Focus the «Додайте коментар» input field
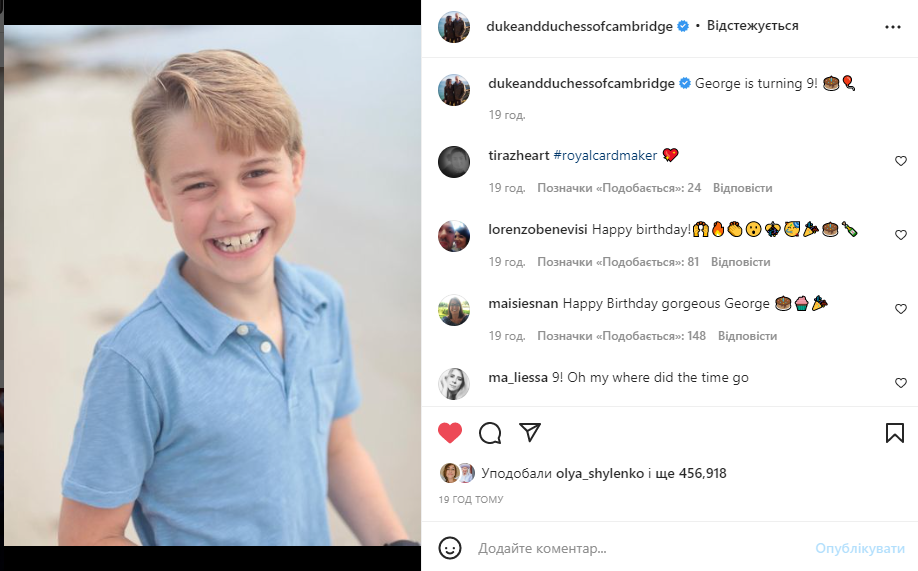 point(640,549)
